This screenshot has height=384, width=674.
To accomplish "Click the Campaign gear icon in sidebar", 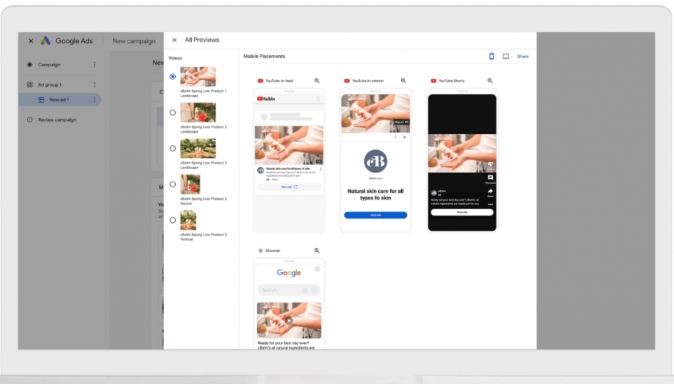I will tap(30, 65).
